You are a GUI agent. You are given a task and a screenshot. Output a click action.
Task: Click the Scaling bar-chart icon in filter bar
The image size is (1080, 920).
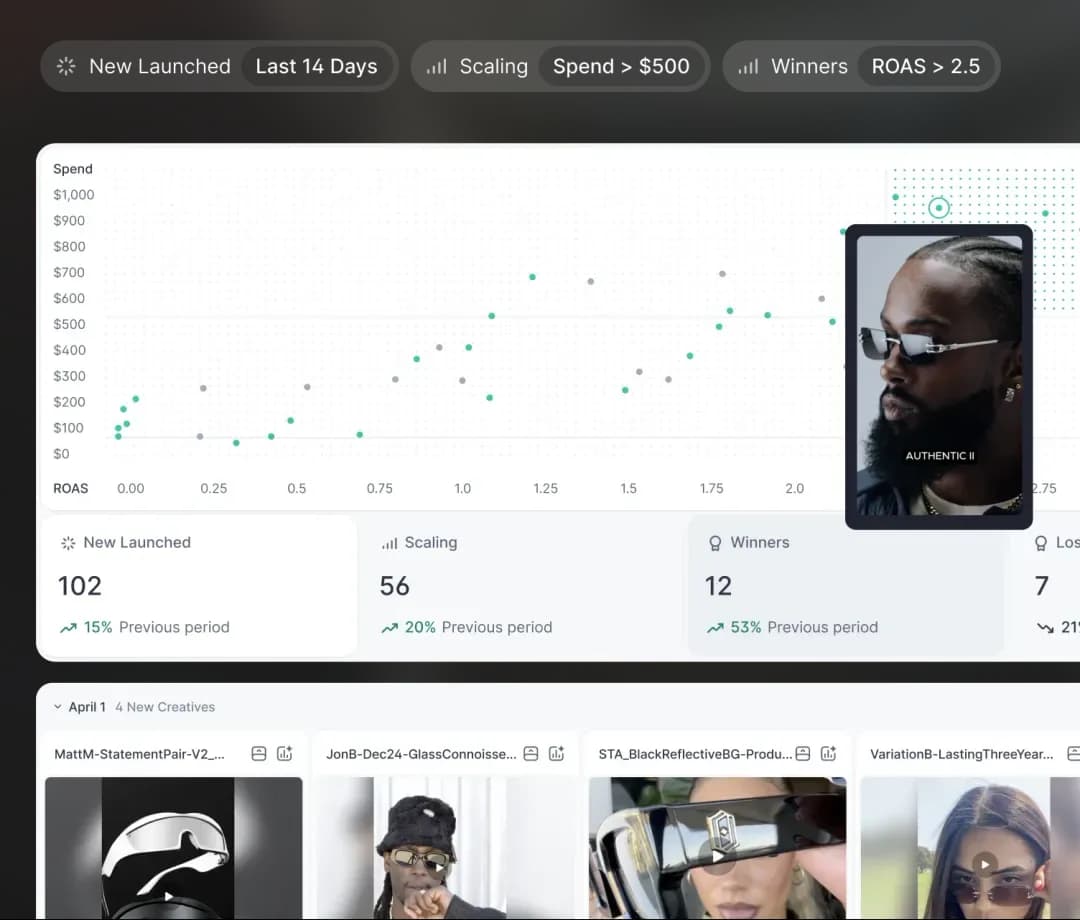coord(436,67)
